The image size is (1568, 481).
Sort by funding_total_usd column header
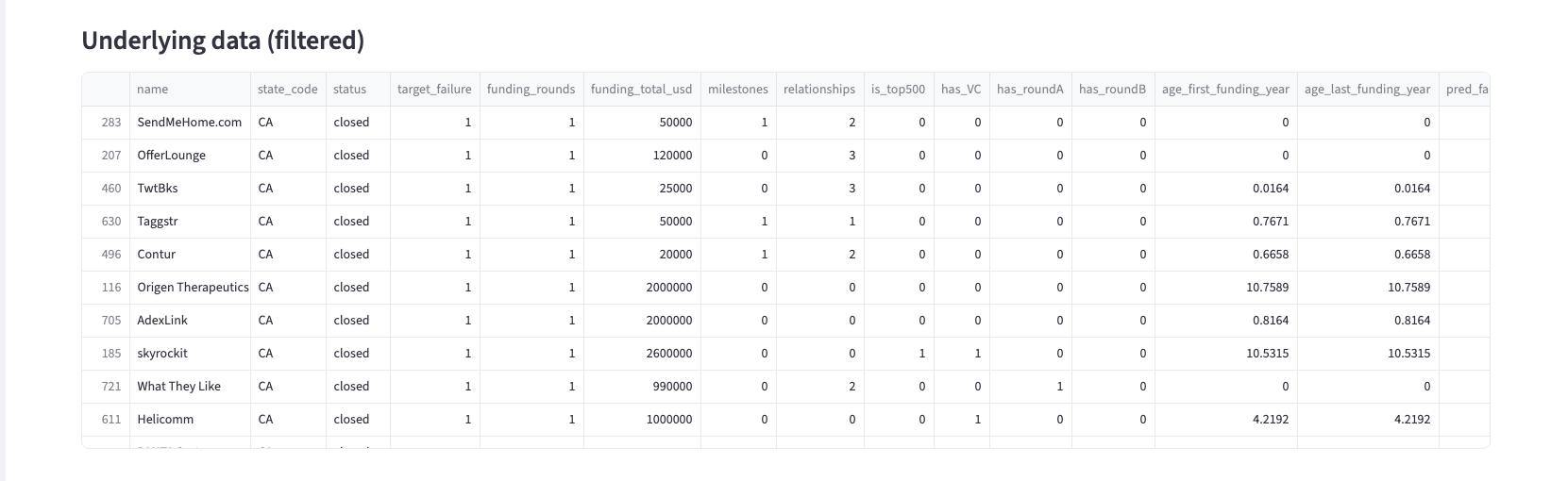click(642, 90)
